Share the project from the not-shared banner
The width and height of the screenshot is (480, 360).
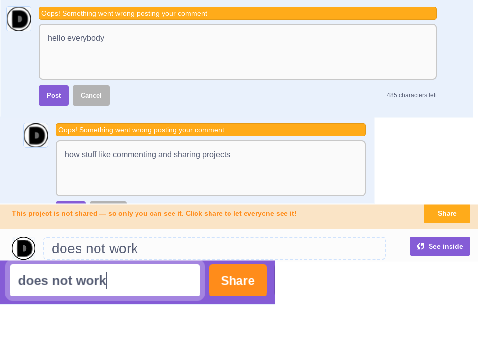(447, 214)
